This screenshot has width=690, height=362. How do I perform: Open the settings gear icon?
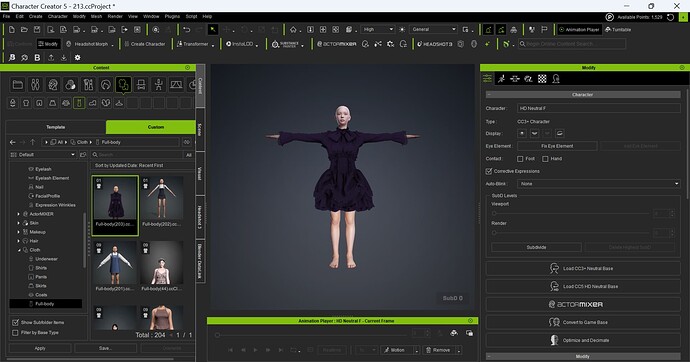[77, 58]
